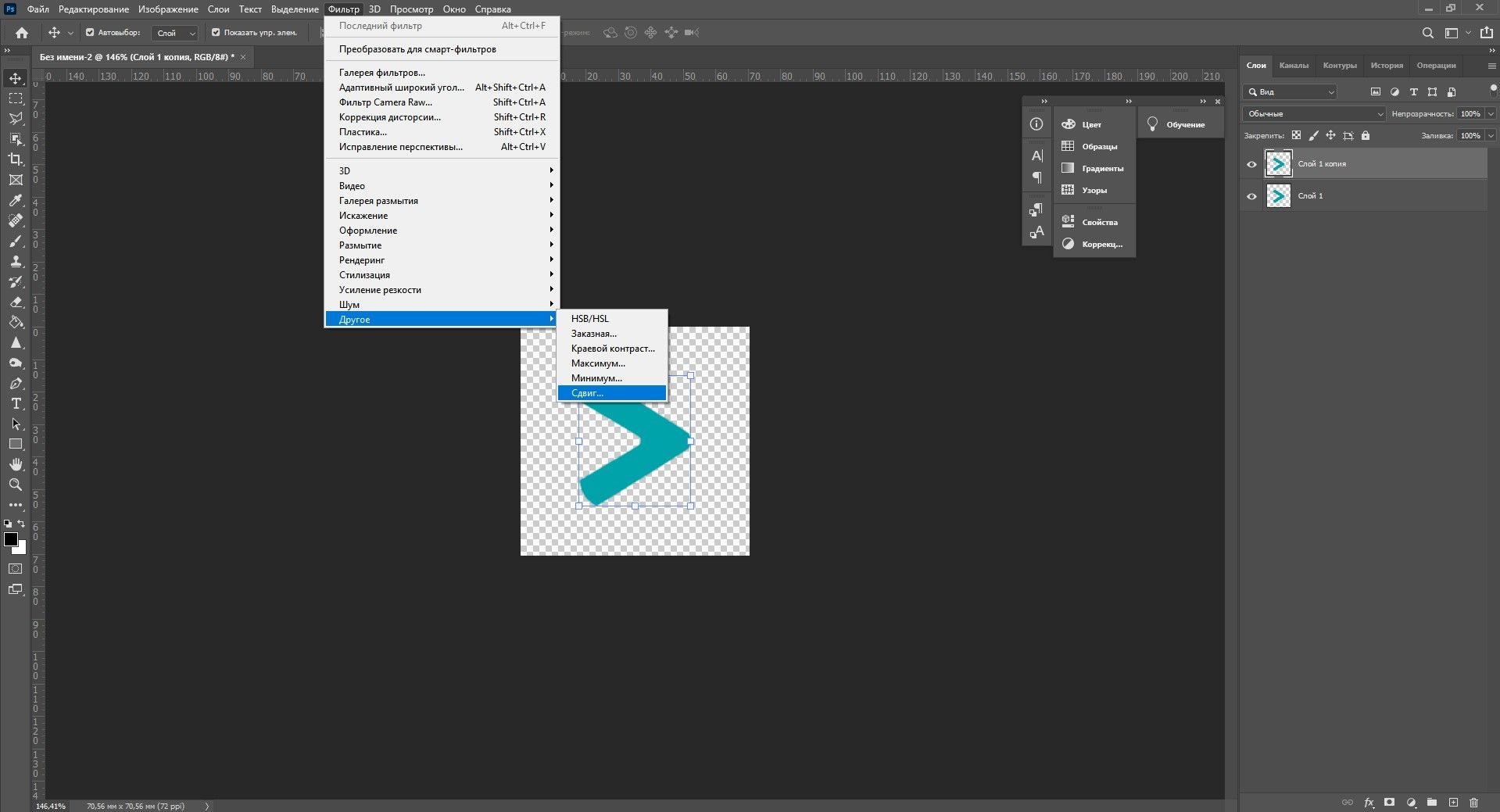Toggle the Показать упр. элем. checkbox

coord(216,33)
